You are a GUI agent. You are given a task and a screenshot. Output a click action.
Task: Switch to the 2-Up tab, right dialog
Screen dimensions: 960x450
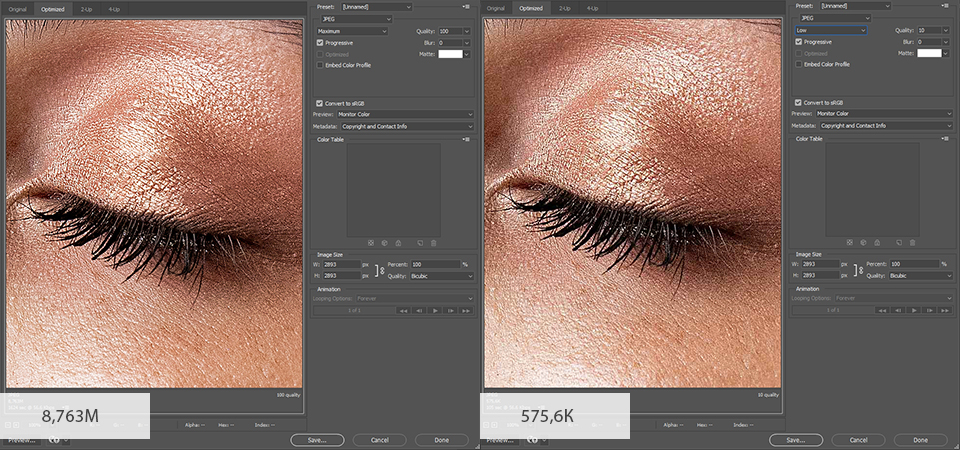(x=564, y=9)
